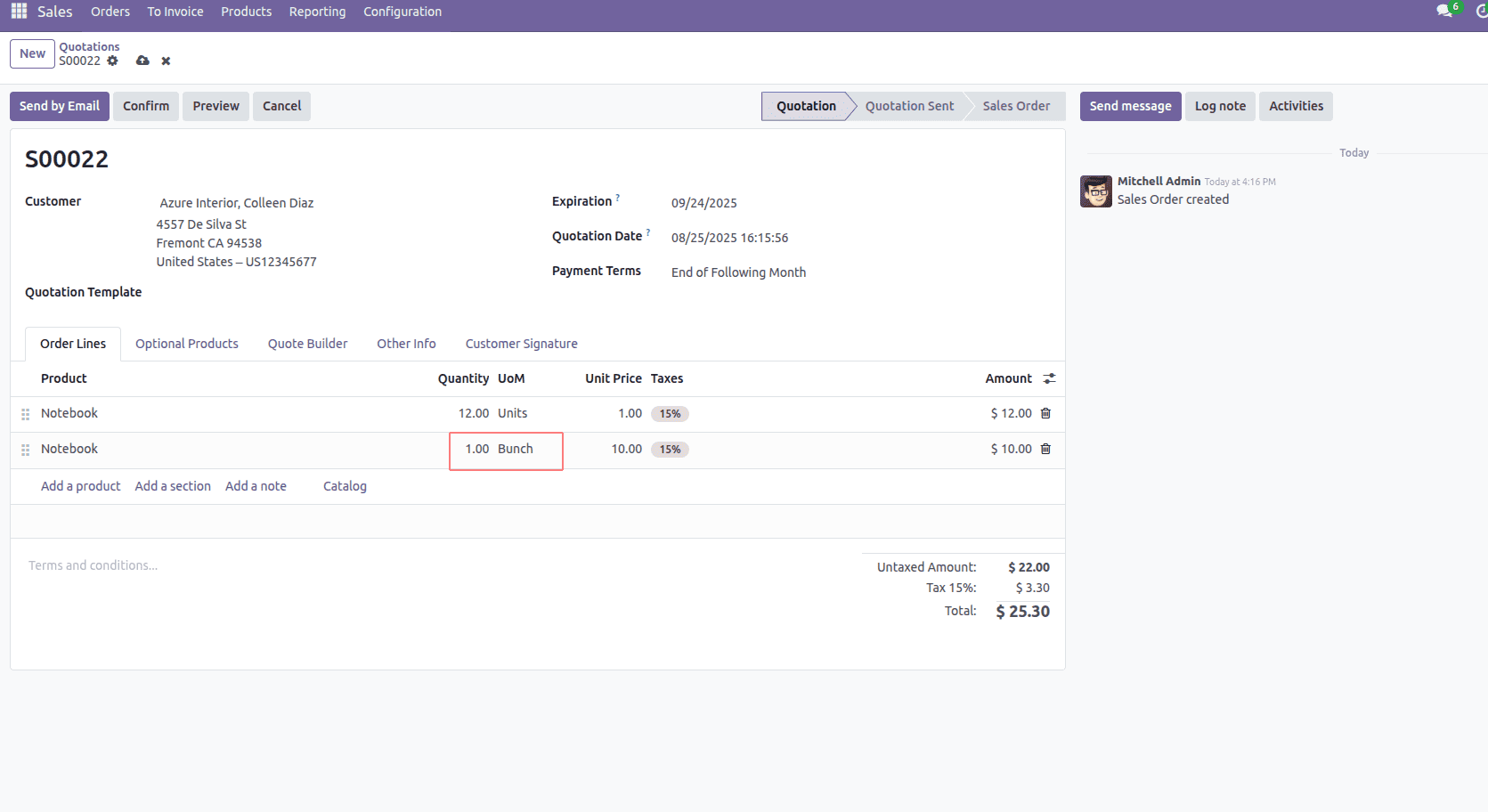
Task: Confirm the quotation S00022
Action: tap(145, 106)
